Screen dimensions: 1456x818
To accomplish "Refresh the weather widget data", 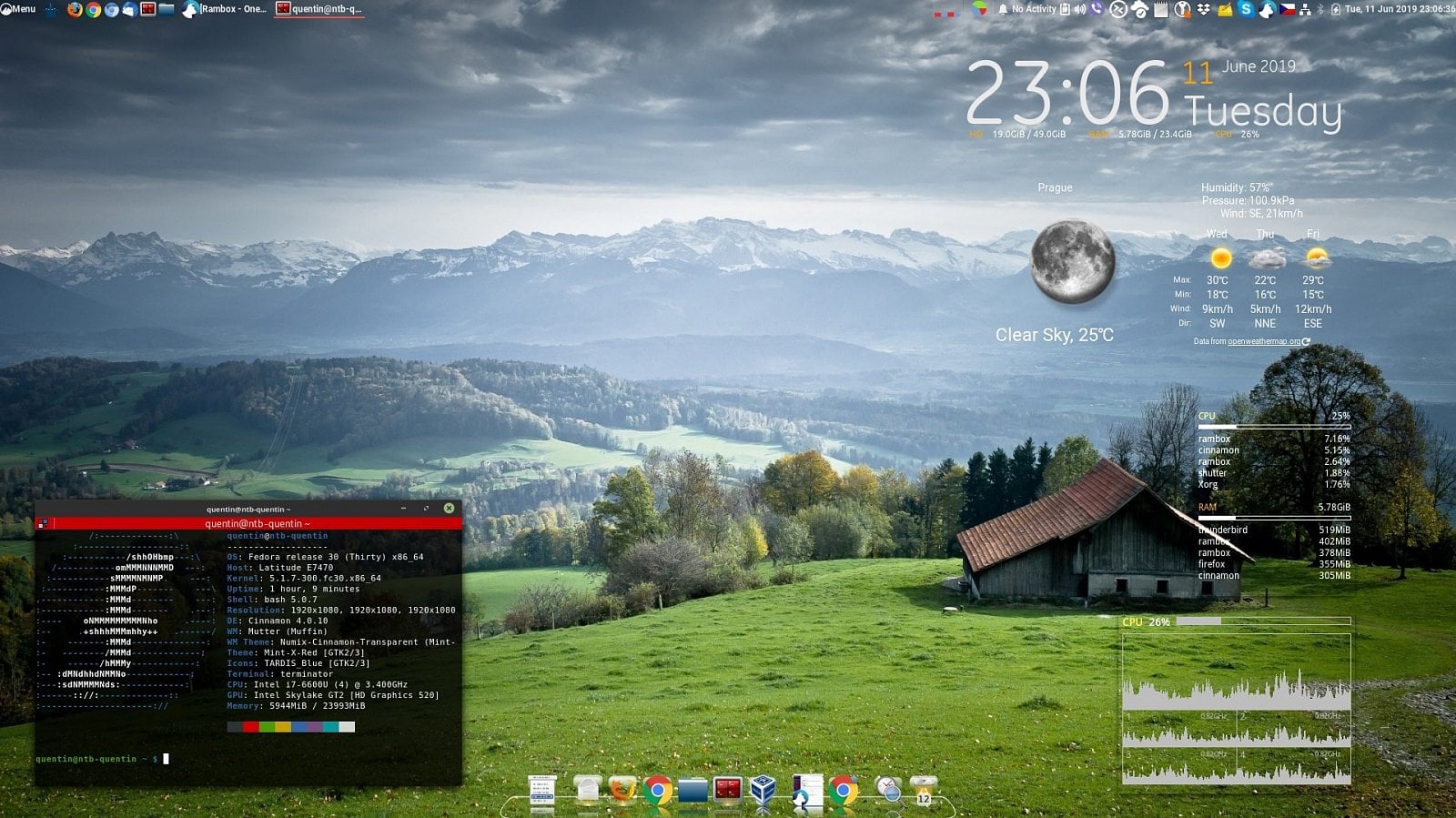I will point(1306,341).
